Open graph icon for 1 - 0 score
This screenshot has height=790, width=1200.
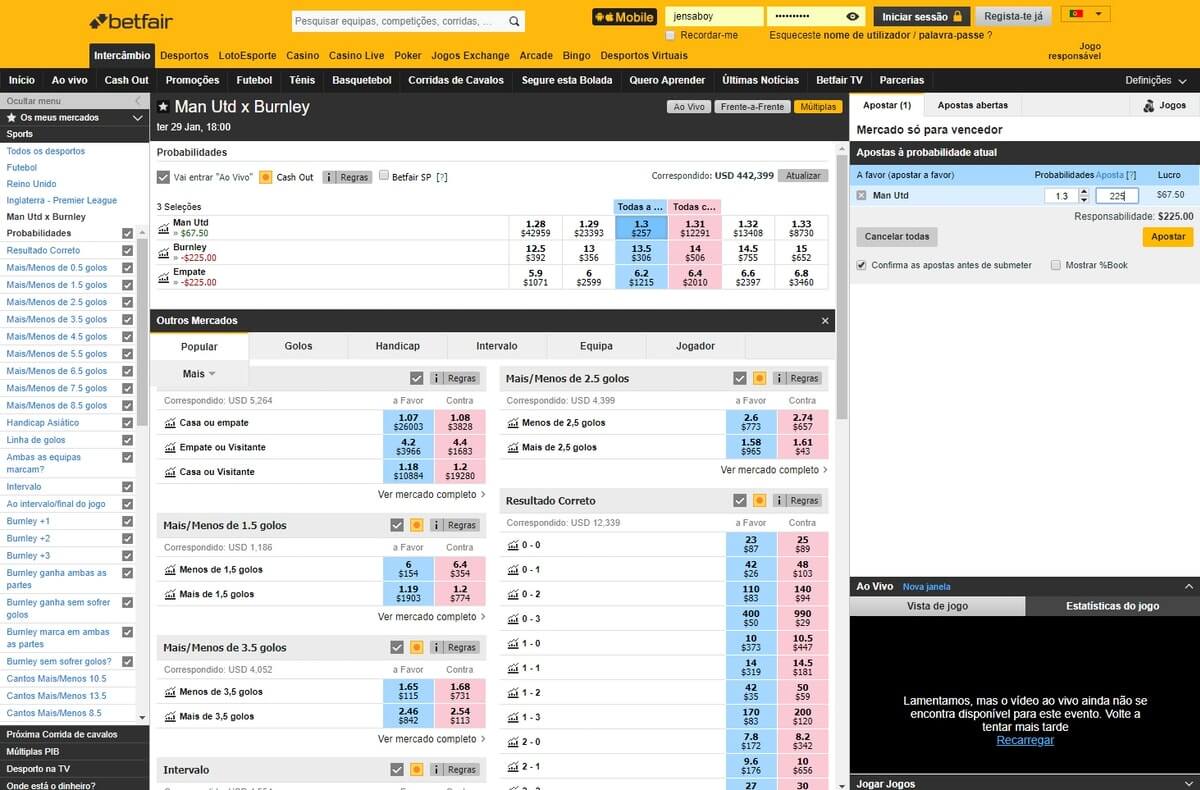point(512,643)
